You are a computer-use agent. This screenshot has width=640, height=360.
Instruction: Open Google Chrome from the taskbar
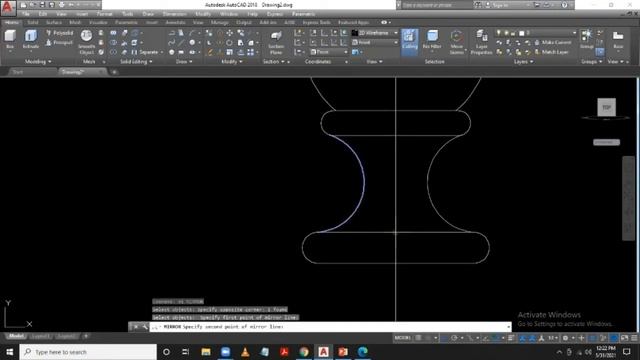point(304,352)
